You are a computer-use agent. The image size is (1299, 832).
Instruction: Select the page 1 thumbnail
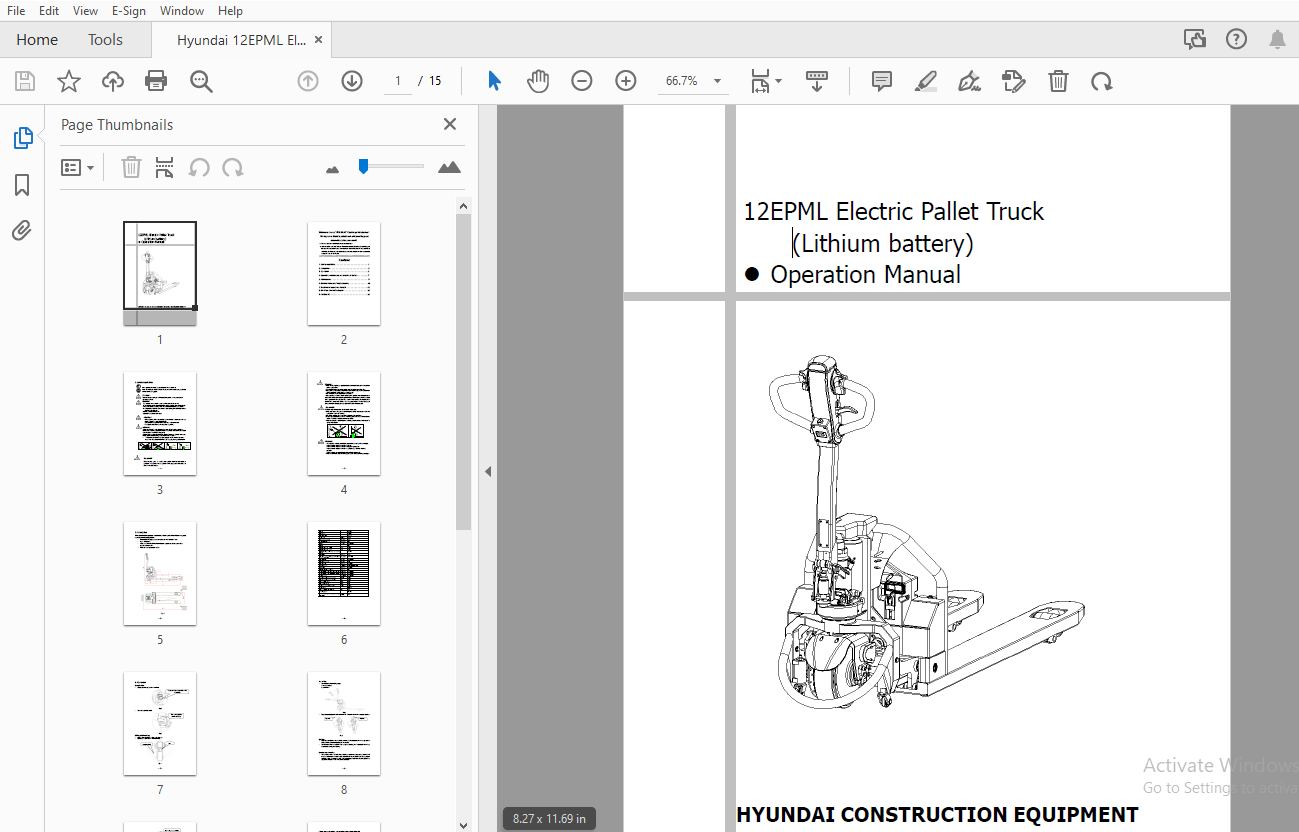click(x=160, y=272)
